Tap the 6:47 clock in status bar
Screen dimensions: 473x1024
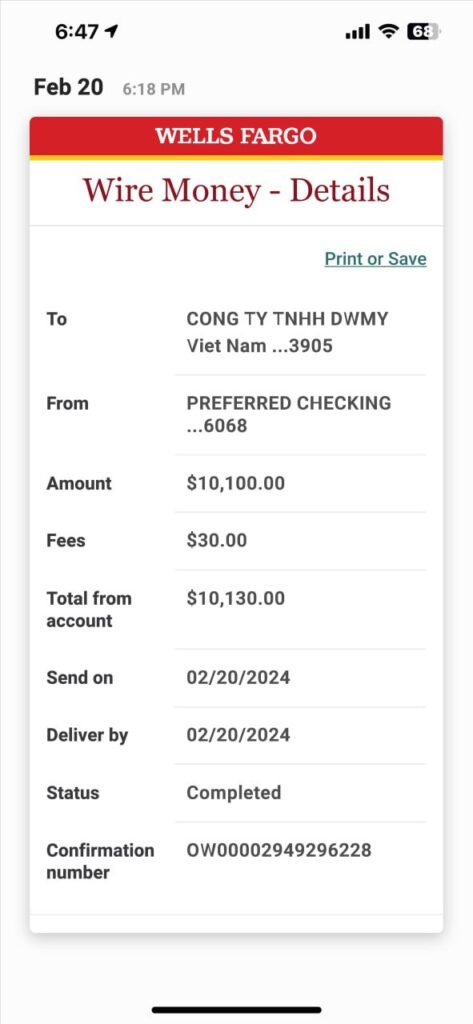coord(77,31)
